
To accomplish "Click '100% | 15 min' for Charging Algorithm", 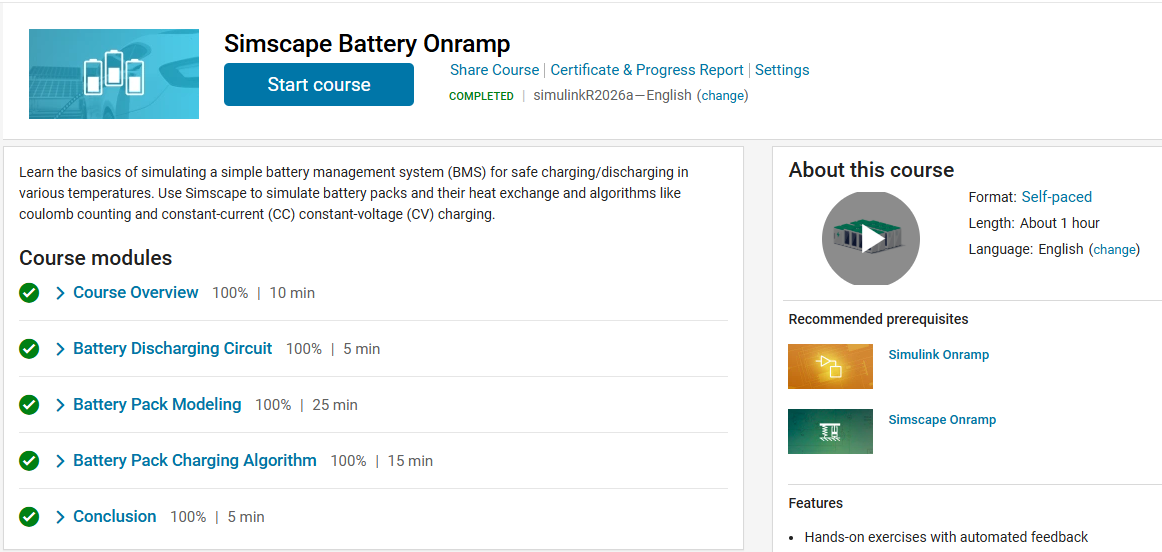I will 382,461.
